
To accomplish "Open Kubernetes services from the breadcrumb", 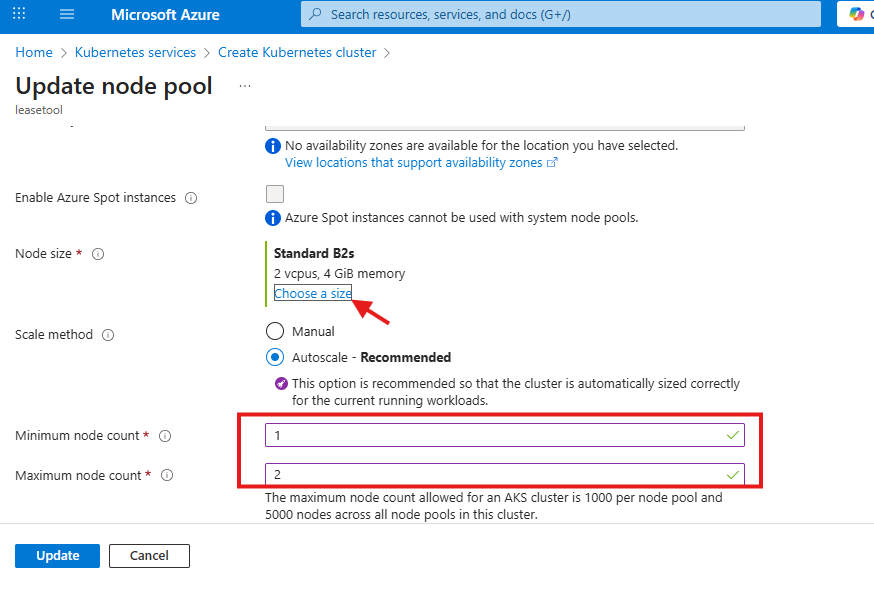I will 135,52.
